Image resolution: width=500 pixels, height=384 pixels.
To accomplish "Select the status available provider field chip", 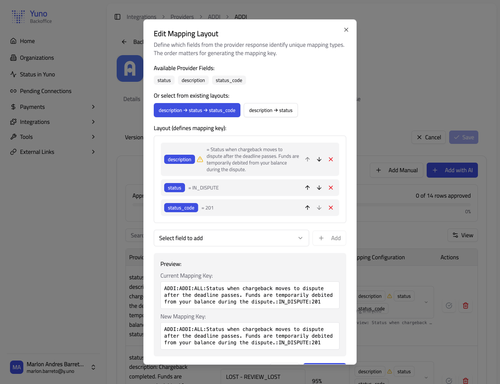I will coord(164,80).
